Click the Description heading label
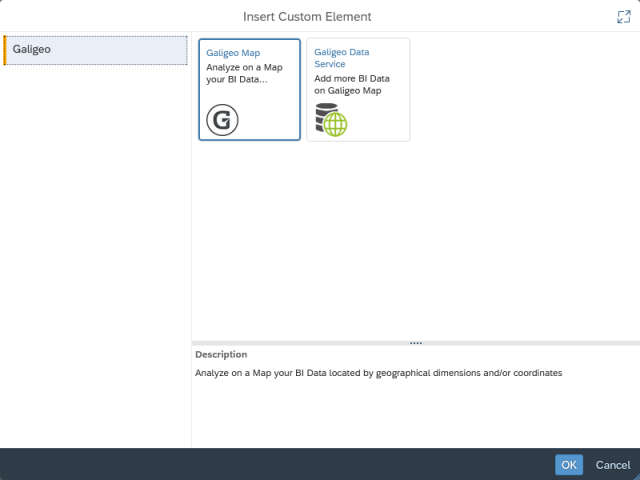Screen dimensions: 640x480 [221, 354]
